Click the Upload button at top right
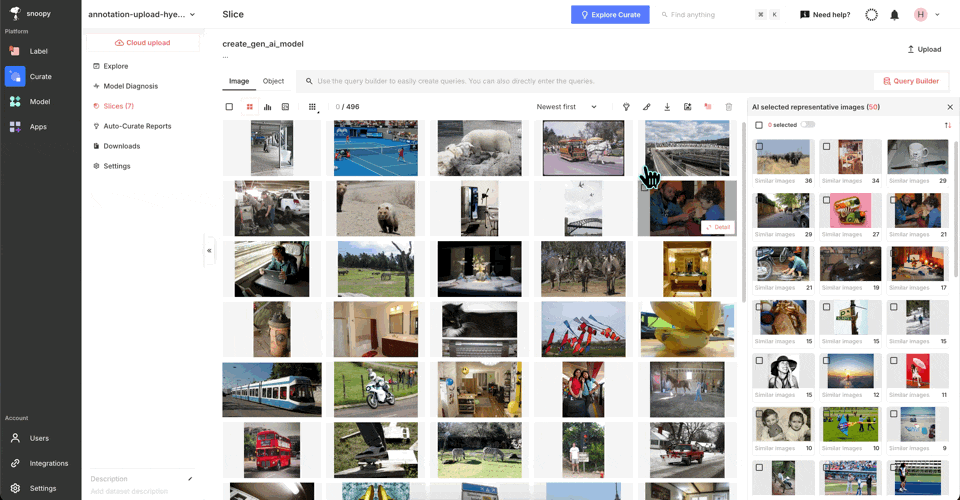 pos(924,49)
